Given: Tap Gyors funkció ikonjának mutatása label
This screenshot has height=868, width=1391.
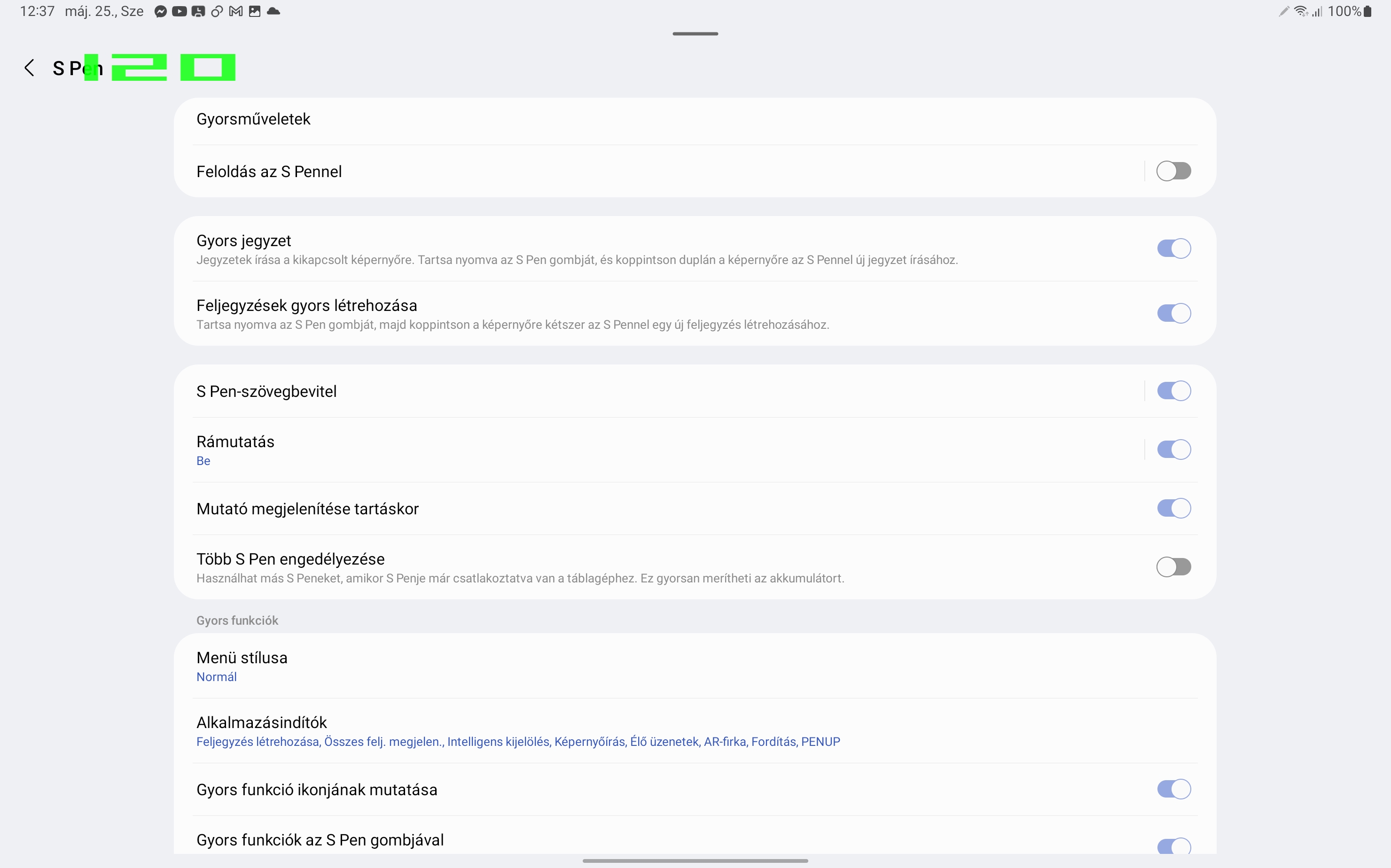Looking at the screenshot, I should pos(317,790).
